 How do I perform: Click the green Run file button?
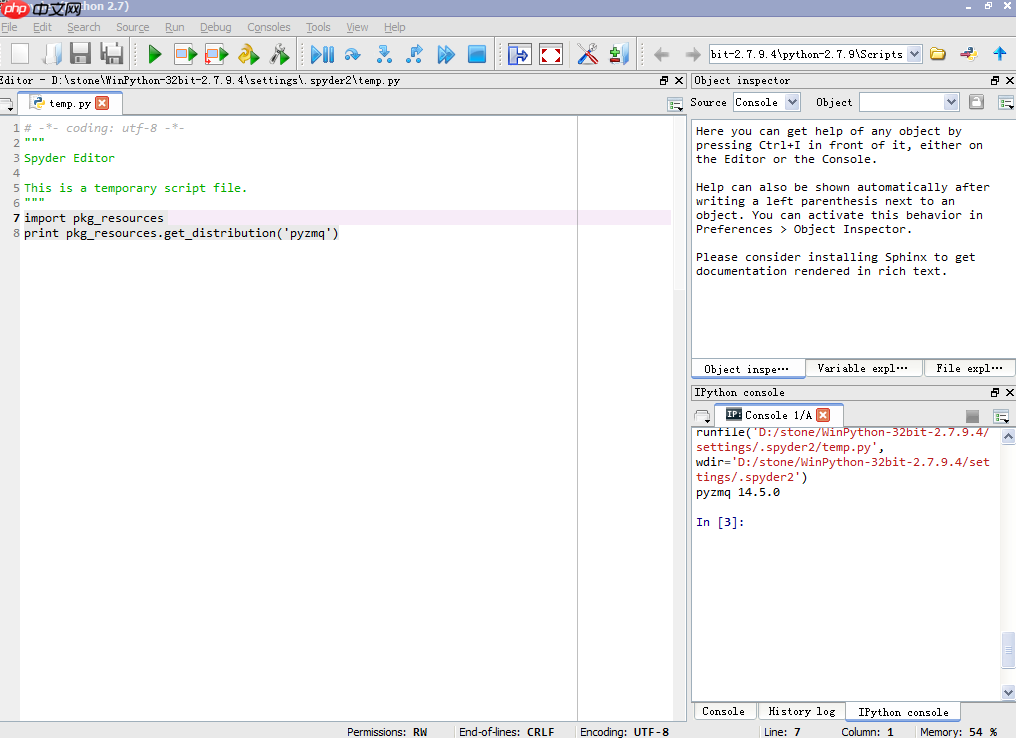pos(154,54)
